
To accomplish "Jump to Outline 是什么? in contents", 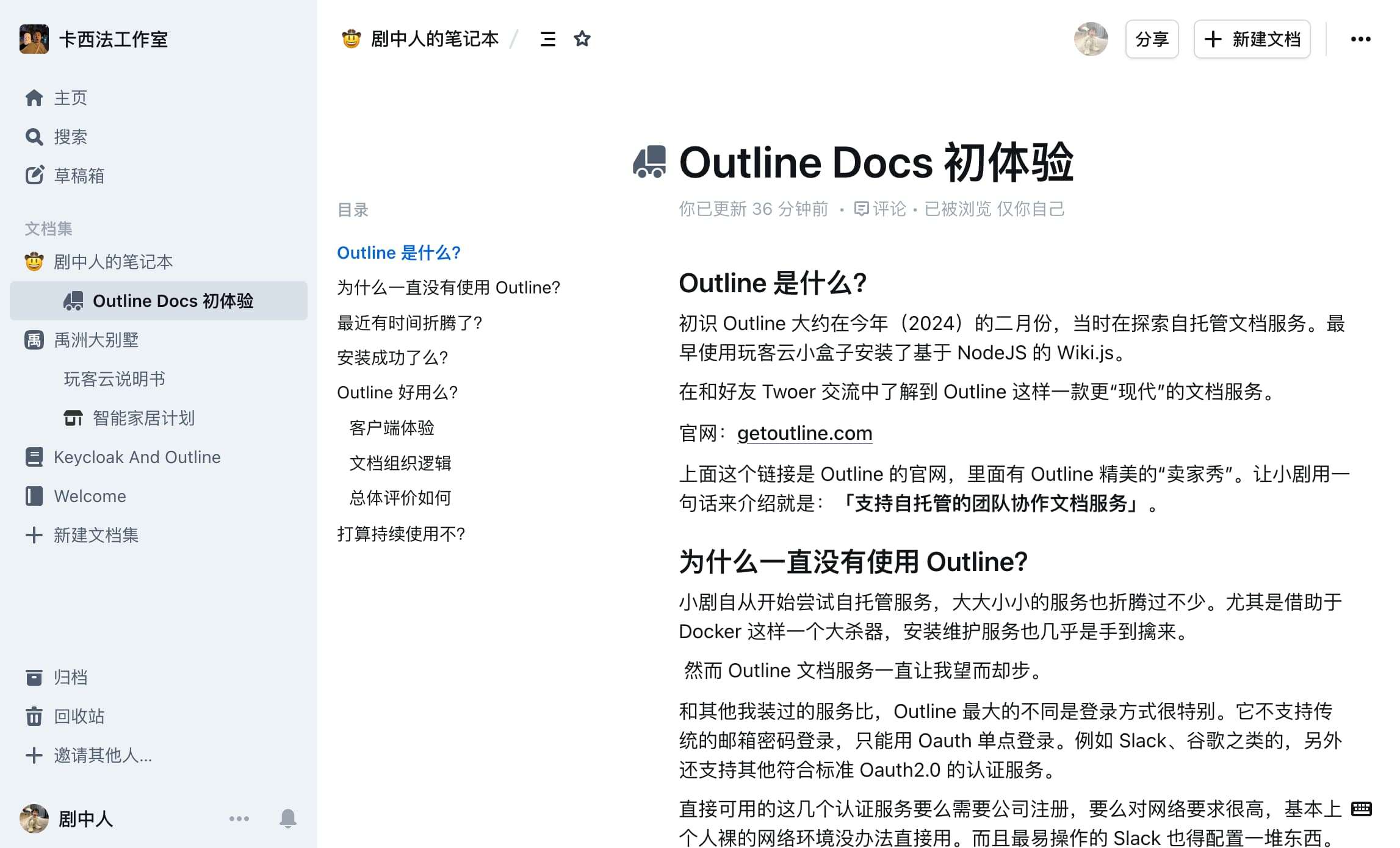I will (x=399, y=253).
